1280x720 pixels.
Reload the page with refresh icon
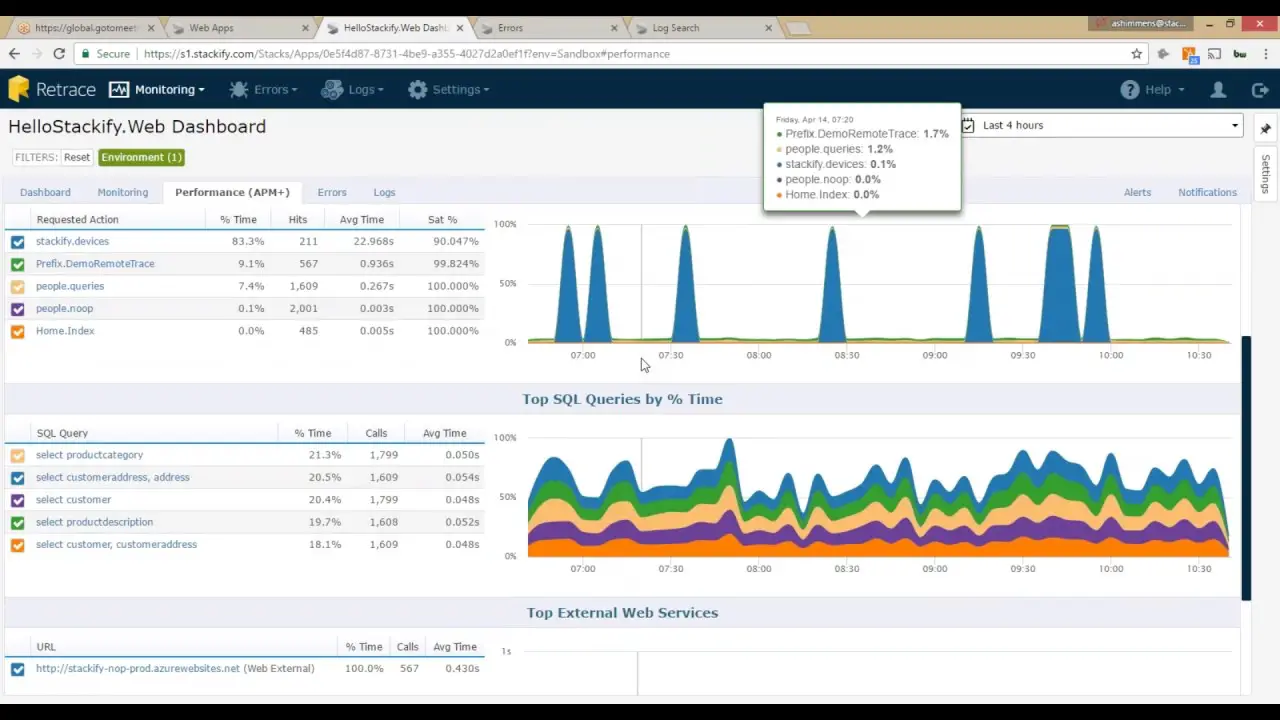pos(59,53)
